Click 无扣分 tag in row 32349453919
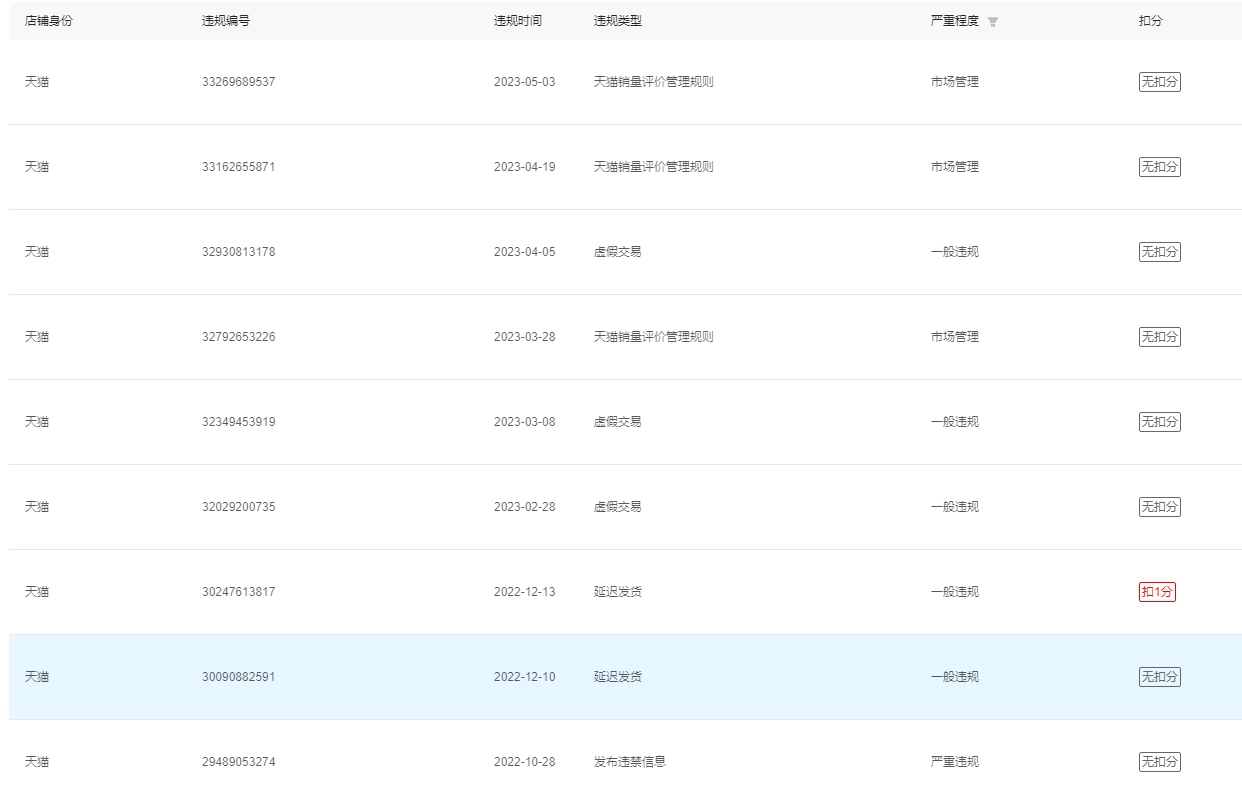The height and width of the screenshot is (797, 1242). pos(1160,422)
